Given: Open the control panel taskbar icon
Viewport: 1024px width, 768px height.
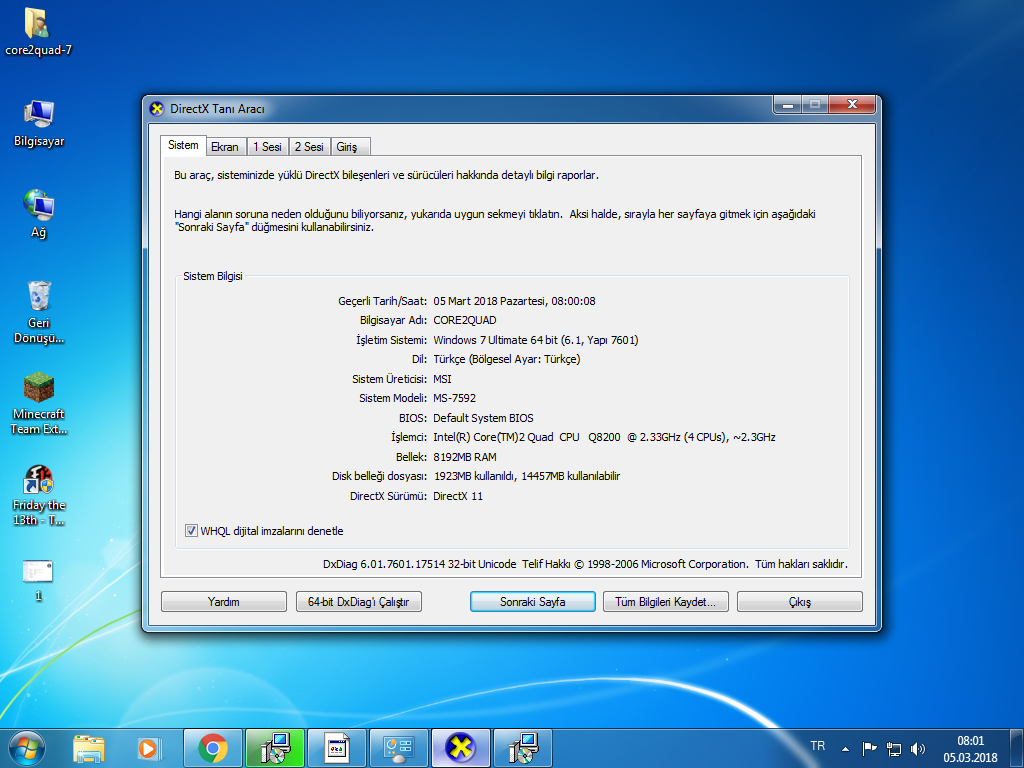Looking at the screenshot, I should click(x=399, y=748).
